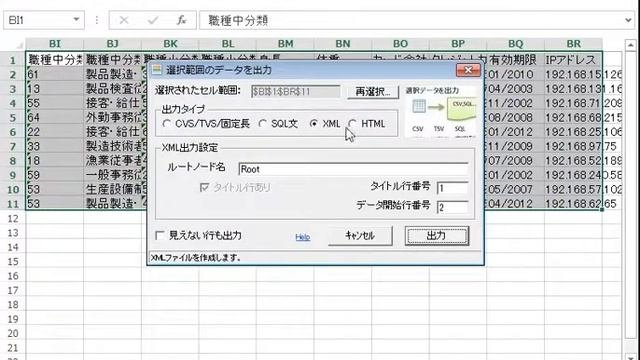Click the 出力 button
Screen dimensions: 640x360
pyautogui.click(x=437, y=236)
